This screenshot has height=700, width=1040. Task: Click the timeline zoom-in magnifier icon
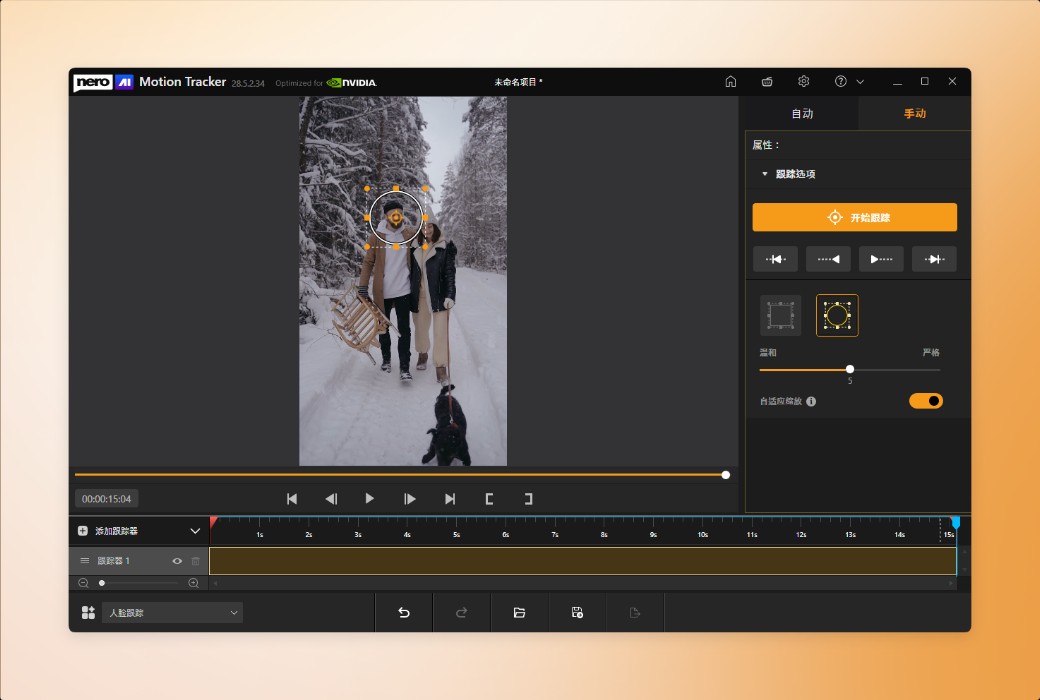pyautogui.click(x=193, y=583)
